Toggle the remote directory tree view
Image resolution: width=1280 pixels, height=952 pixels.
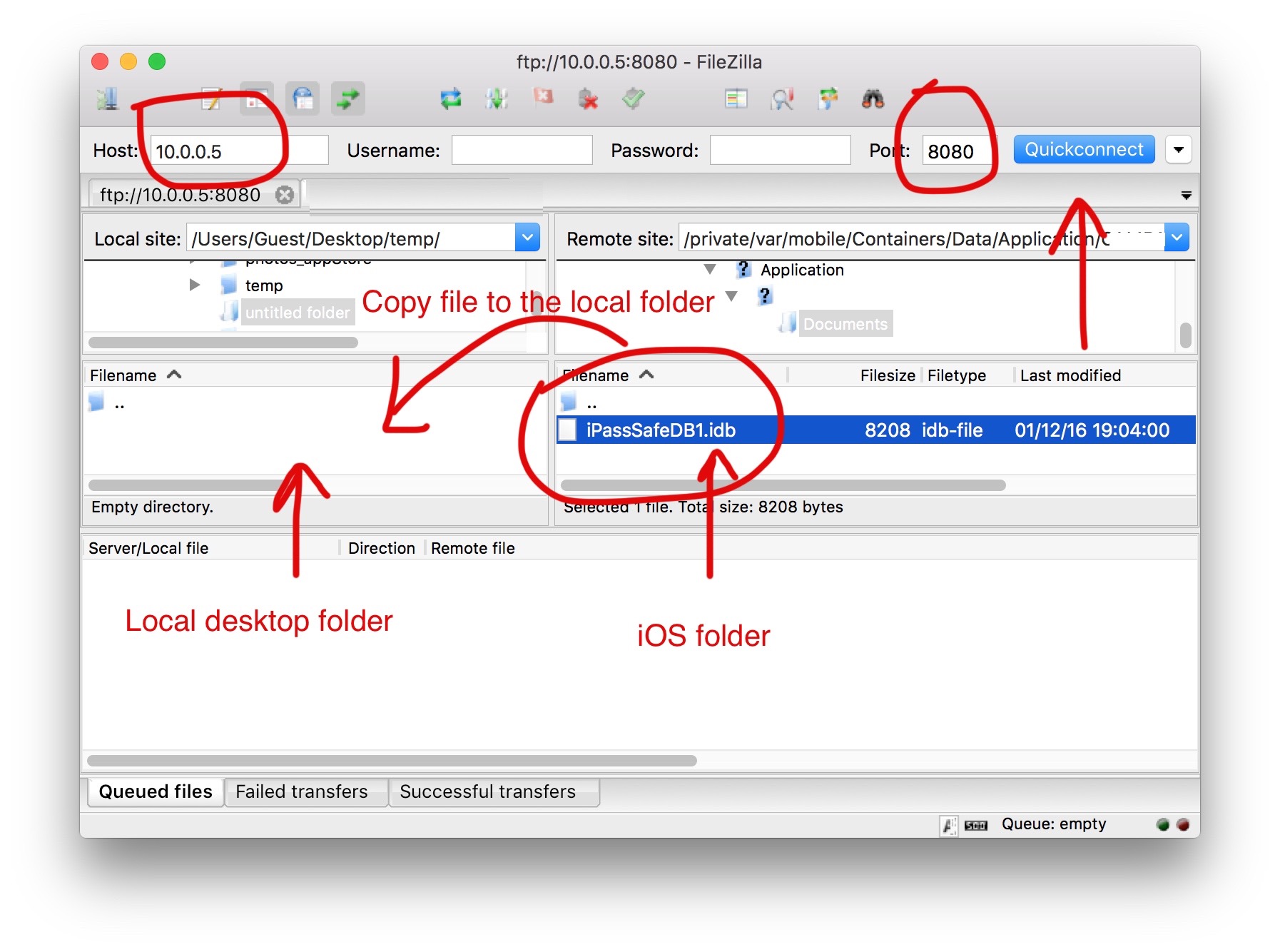pyautogui.click(x=303, y=98)
